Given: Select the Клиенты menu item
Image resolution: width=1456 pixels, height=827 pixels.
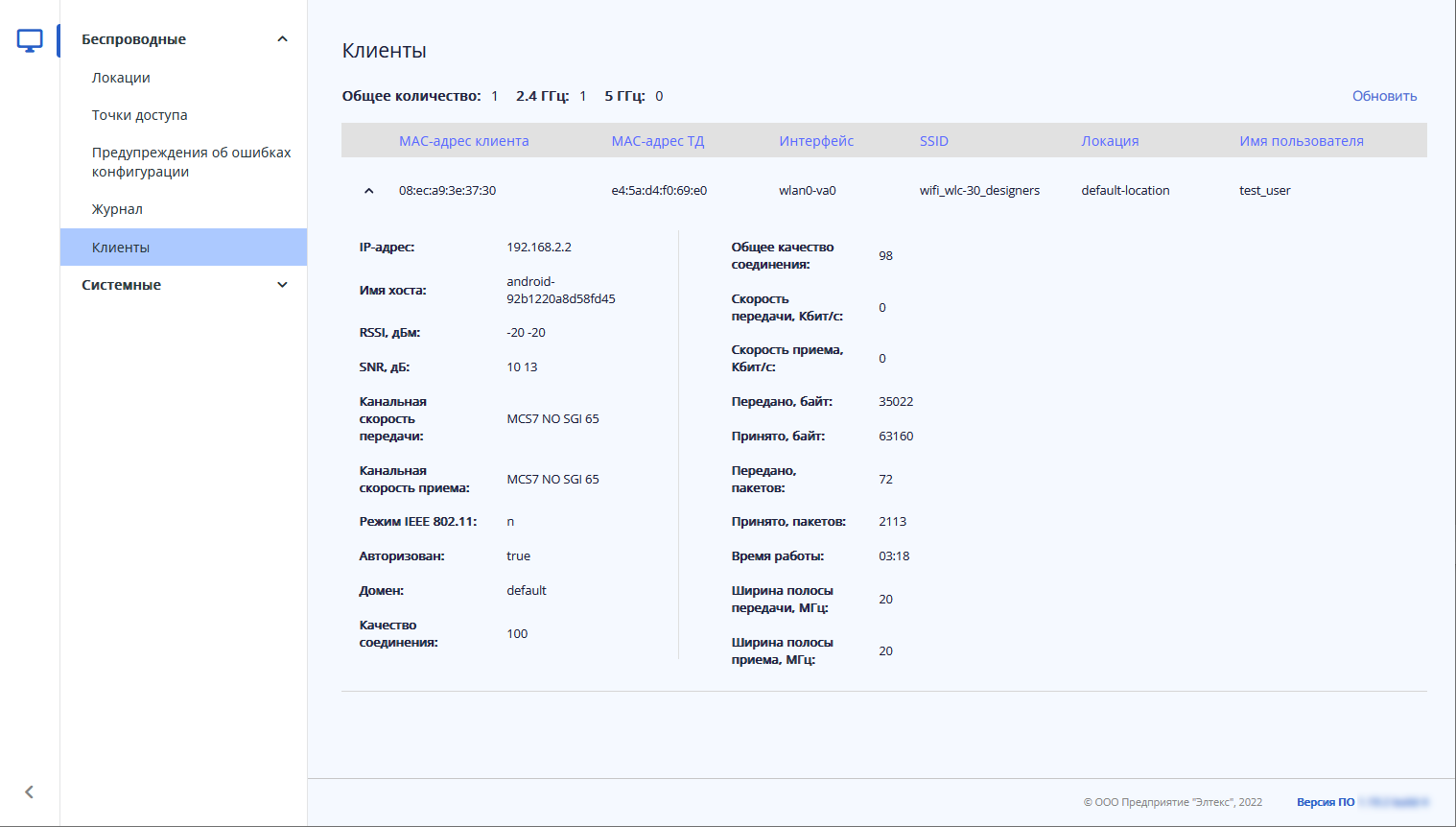Looking at the screenshot, I should click(121, 248).
